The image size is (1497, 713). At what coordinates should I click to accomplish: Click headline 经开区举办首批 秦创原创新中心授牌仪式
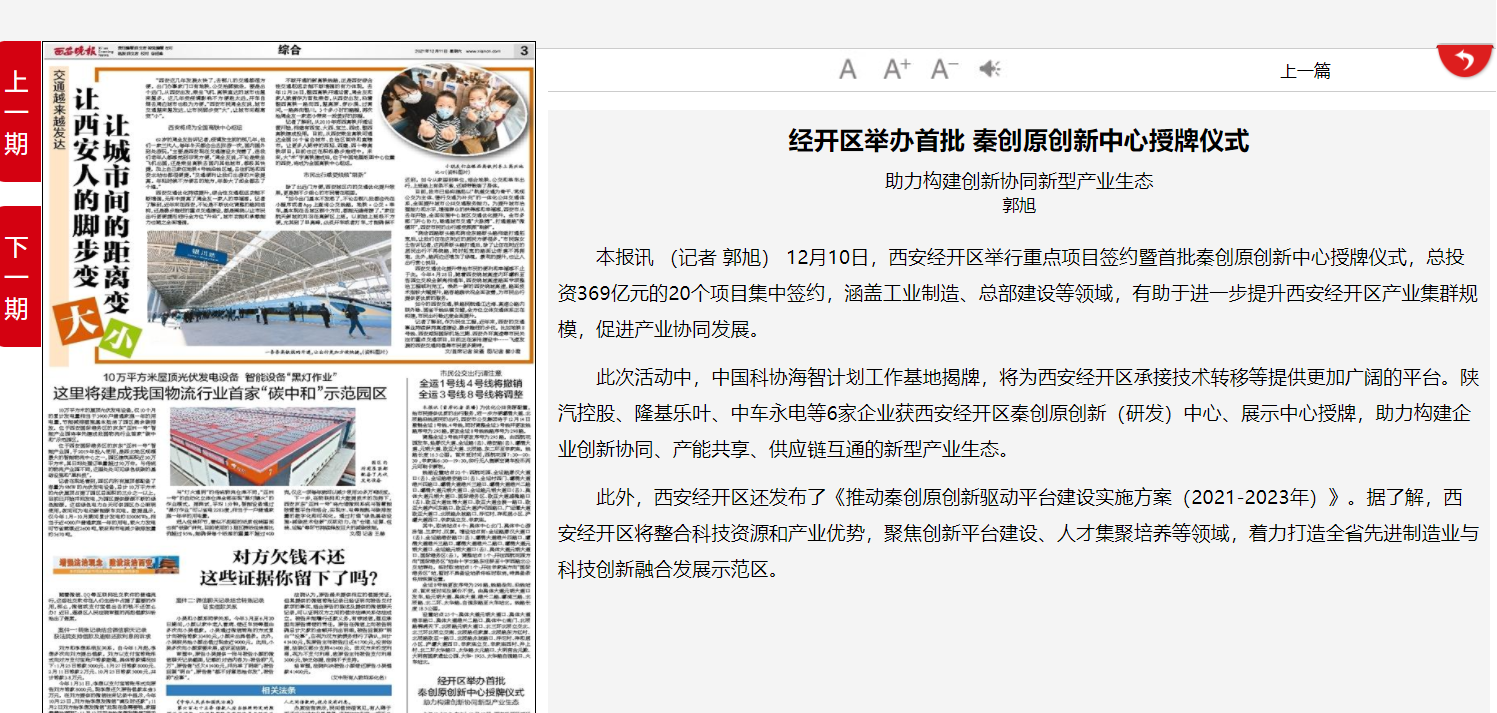coord(1019,141)
